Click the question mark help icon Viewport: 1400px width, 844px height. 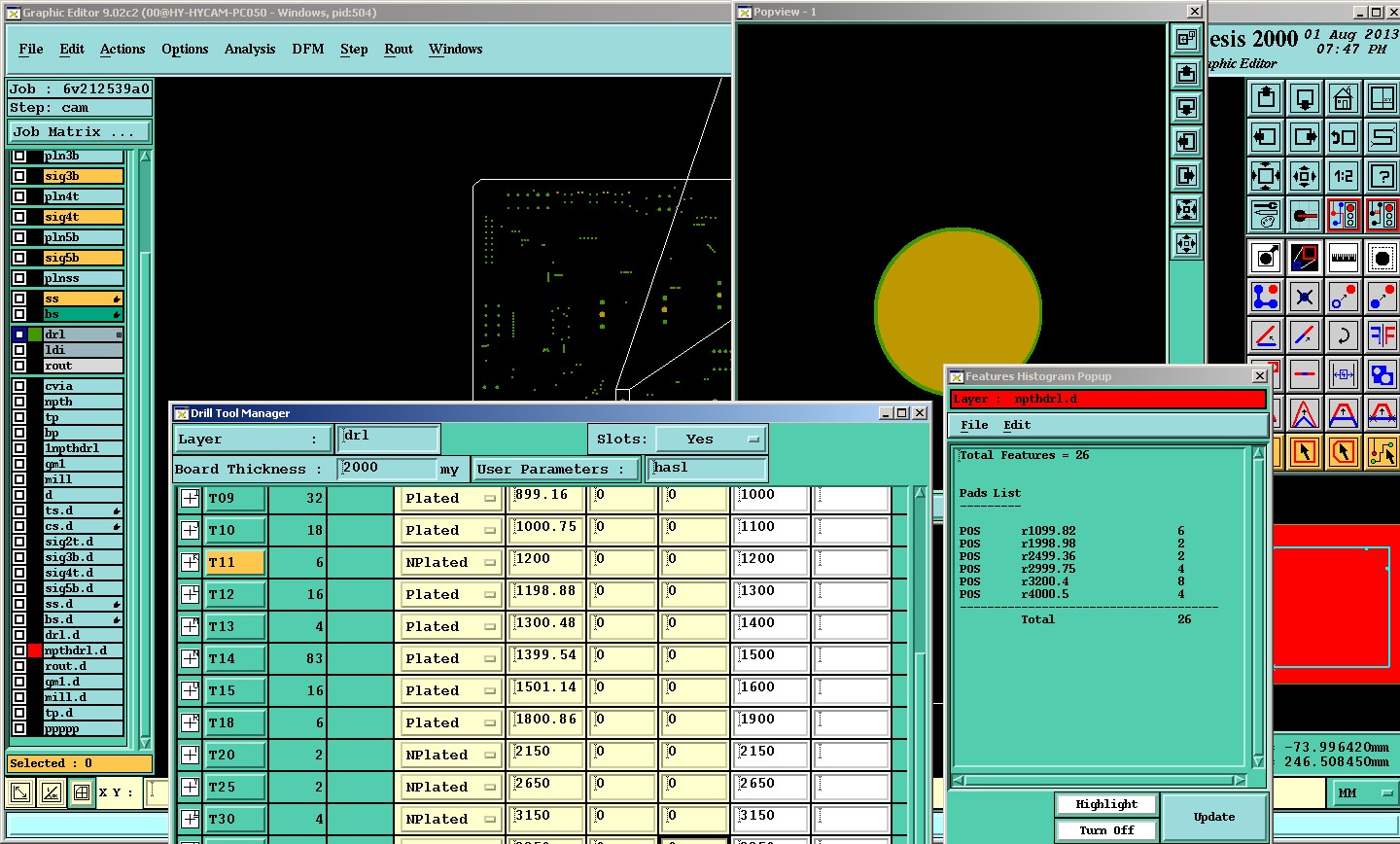[1382, 176]
